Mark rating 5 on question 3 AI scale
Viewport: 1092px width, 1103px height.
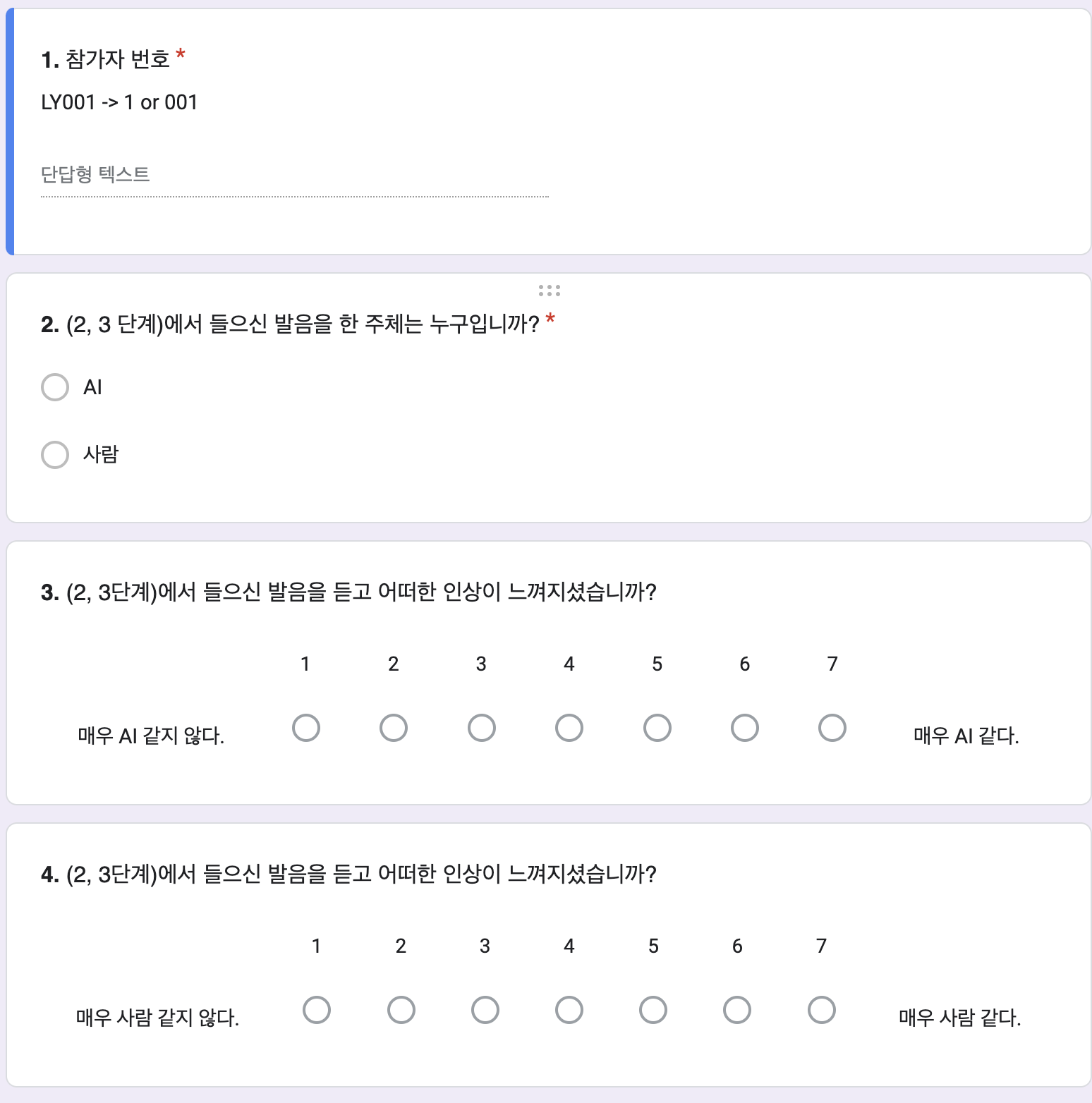click(657, 728)
